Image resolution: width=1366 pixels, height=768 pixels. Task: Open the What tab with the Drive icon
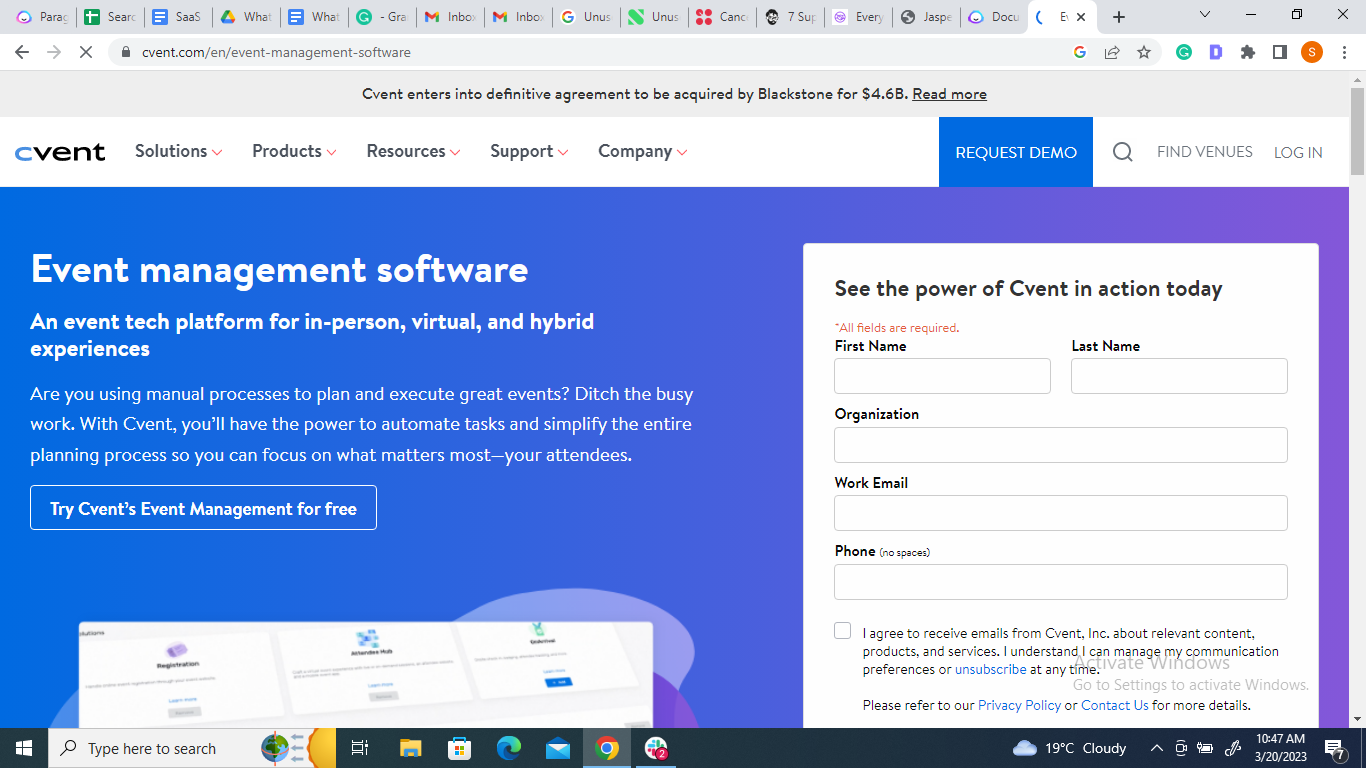pos(245,17)
